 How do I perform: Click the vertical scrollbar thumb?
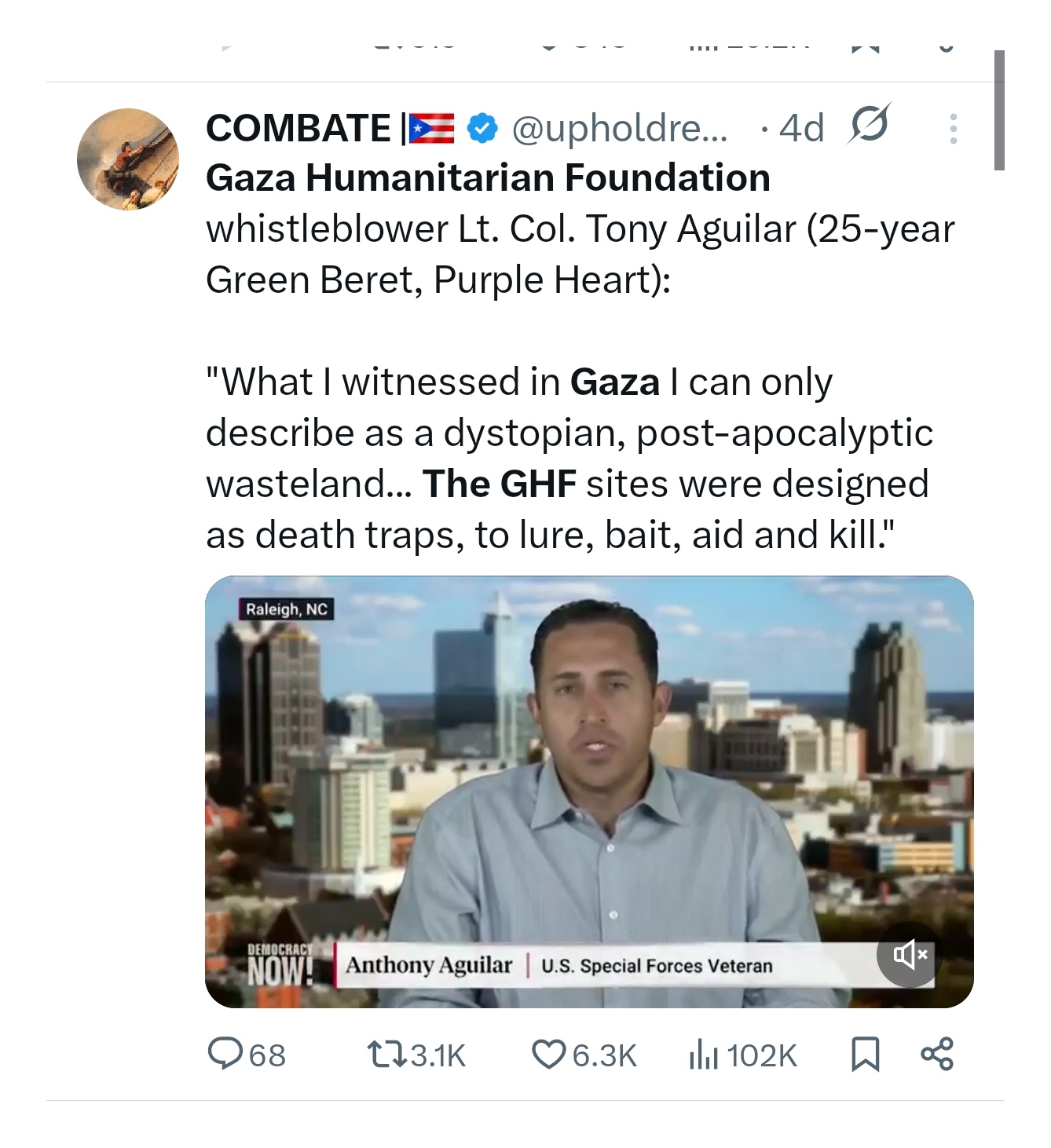(999, 110)
